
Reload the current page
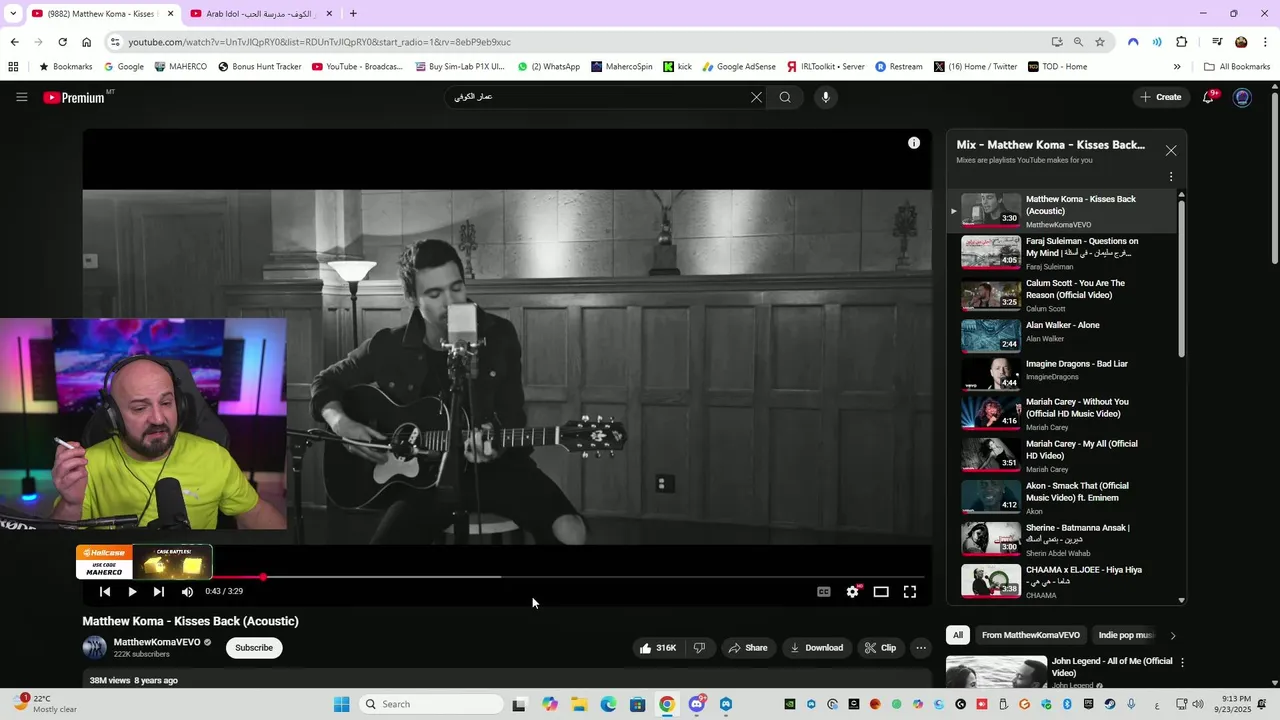click(62, 42)
